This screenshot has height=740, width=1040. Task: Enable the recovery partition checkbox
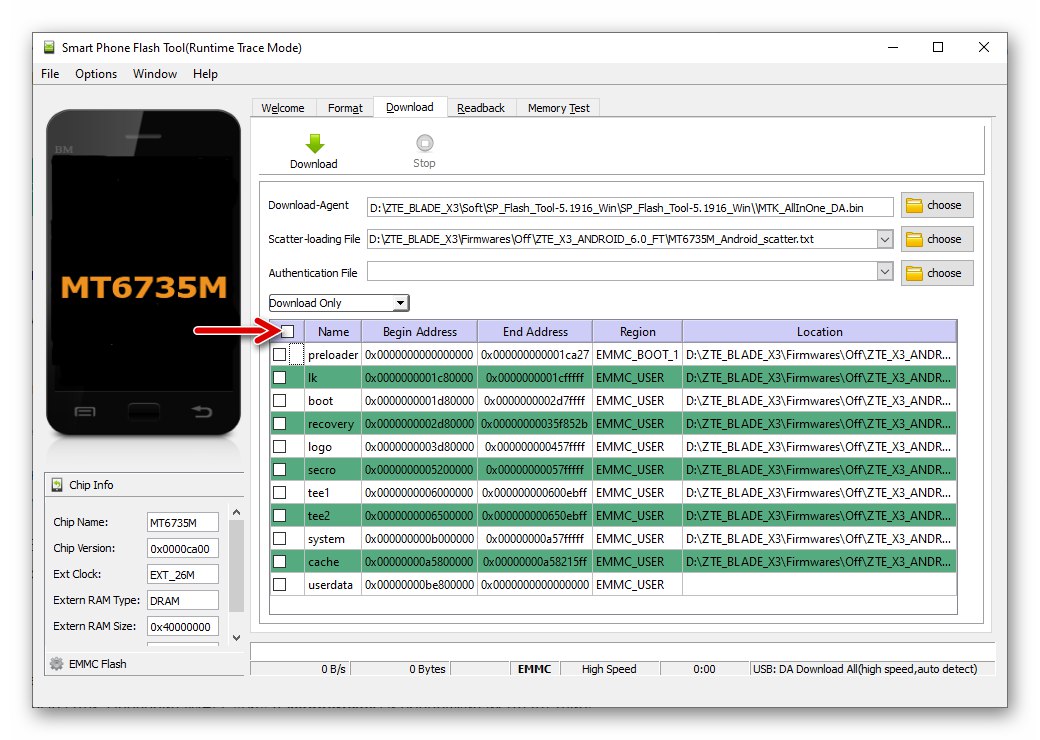coord(280,424)
